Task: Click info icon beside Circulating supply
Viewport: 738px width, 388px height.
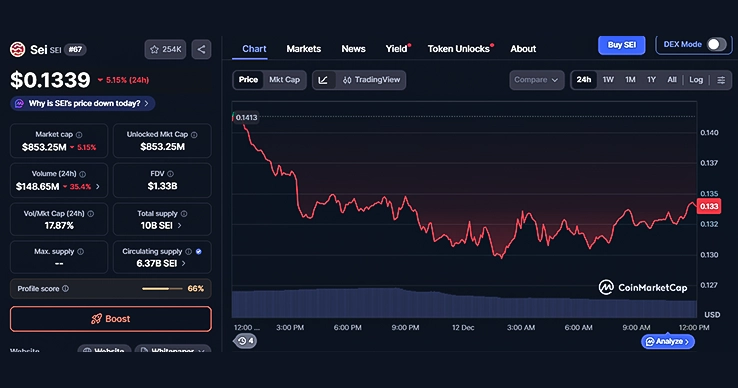Action: [x=188, y=251]
